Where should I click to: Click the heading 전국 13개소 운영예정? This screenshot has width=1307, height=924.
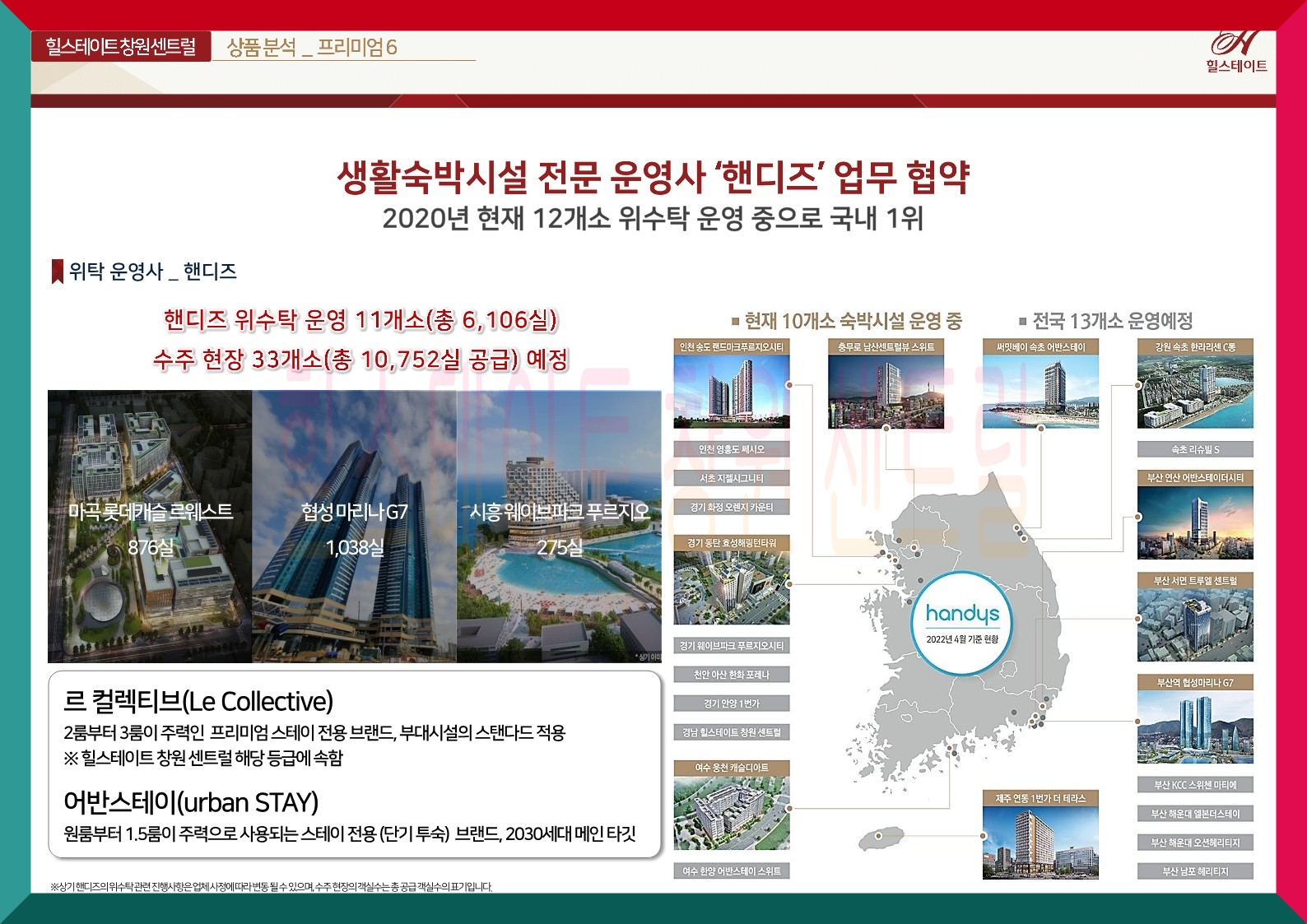[1105, 321]
